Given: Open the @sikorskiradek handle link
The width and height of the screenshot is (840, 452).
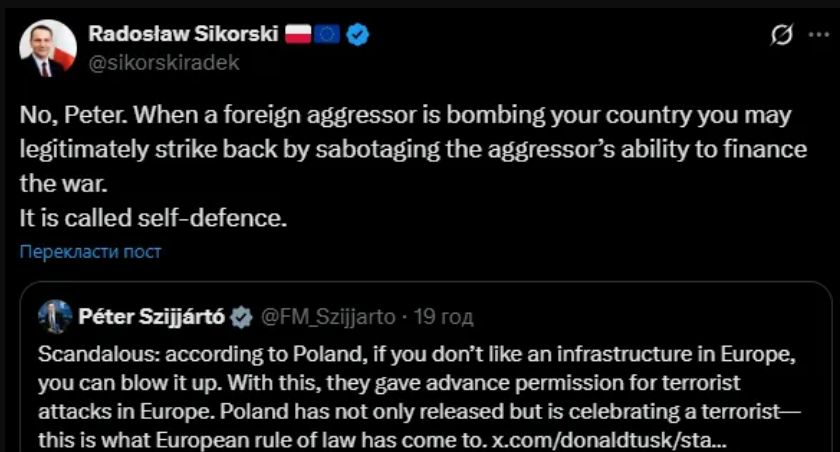Looking at the screenshot, I should (164, 62).
